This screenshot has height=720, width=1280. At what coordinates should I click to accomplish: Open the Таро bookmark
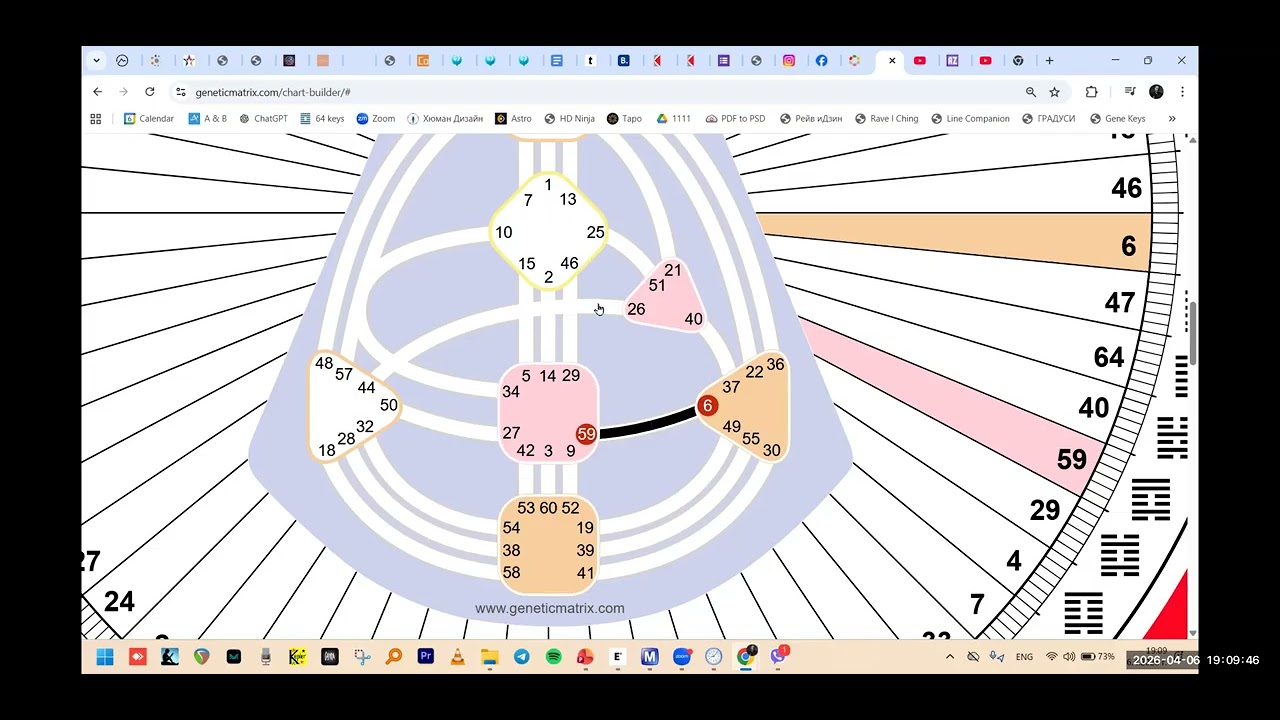624,119
